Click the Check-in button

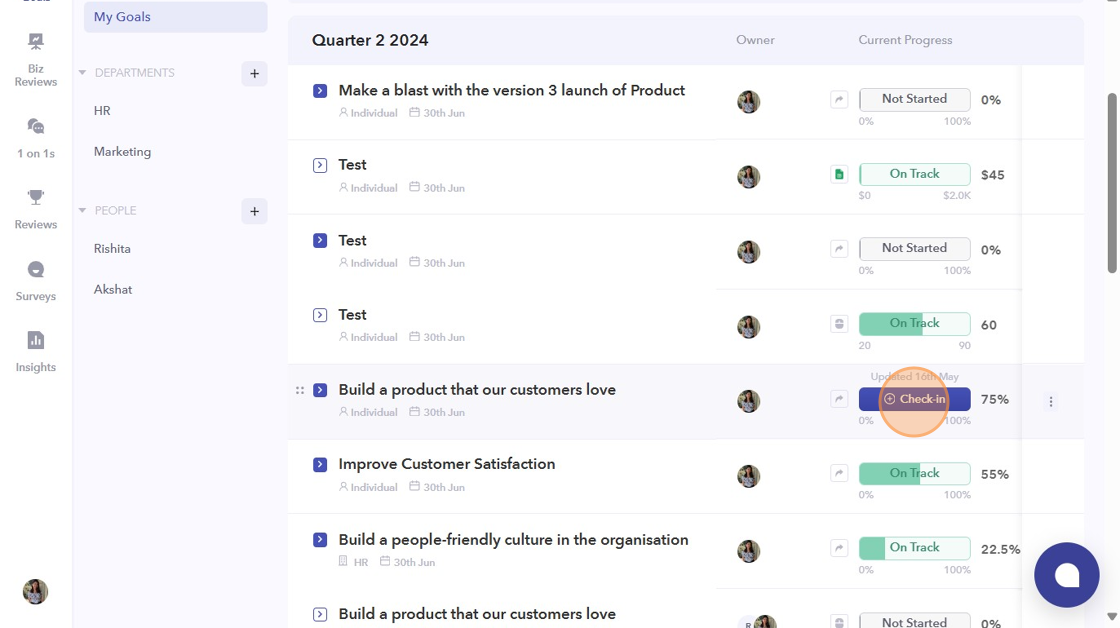[x=914, y=399]
